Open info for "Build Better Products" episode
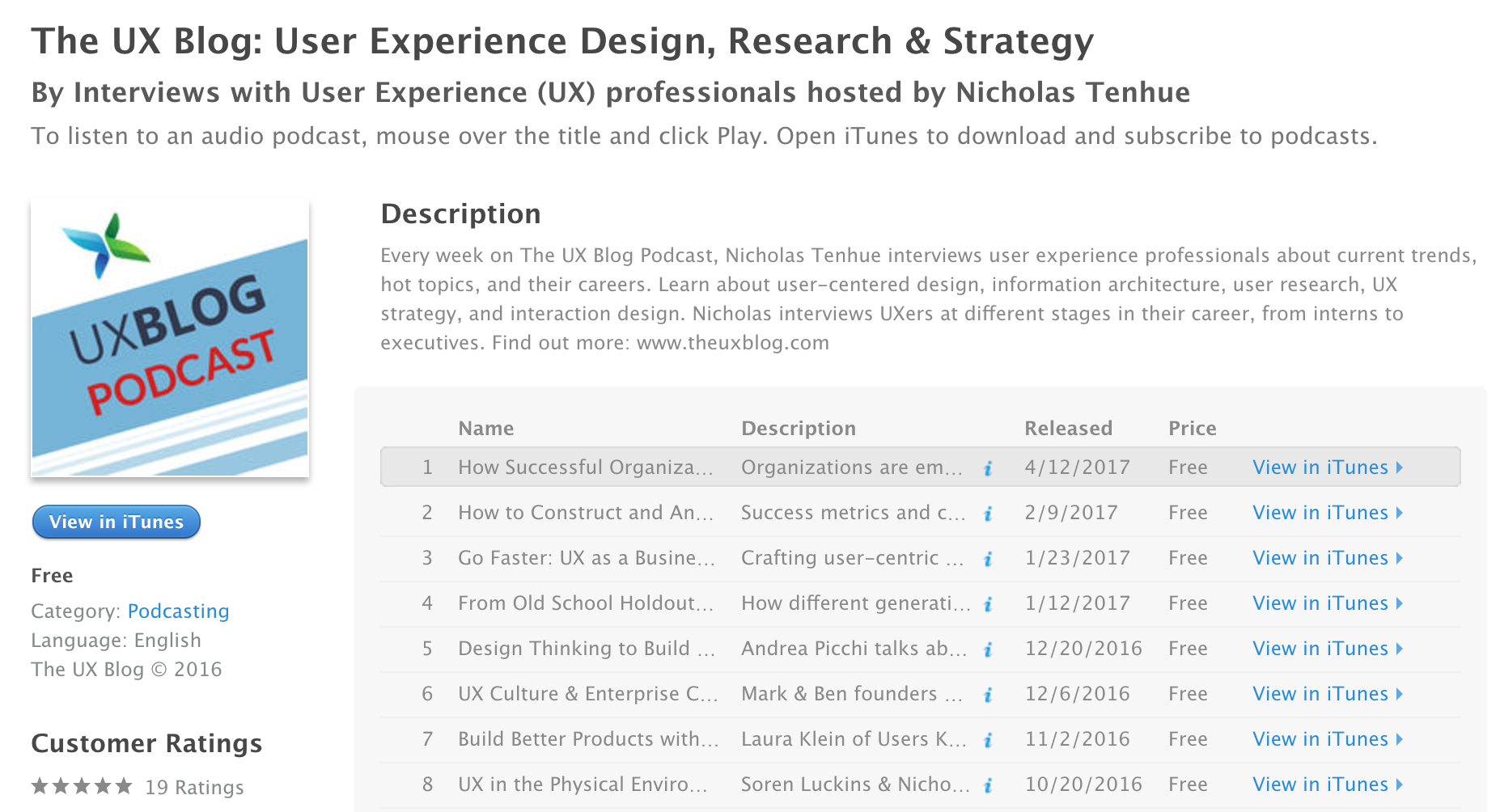Image resolution: width=1500 pixels, height=812 pixels. click(x=987, y=738)
